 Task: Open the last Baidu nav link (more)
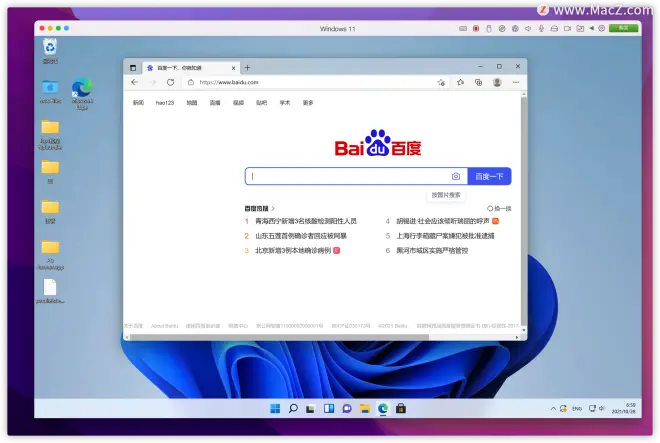point(308,103)
